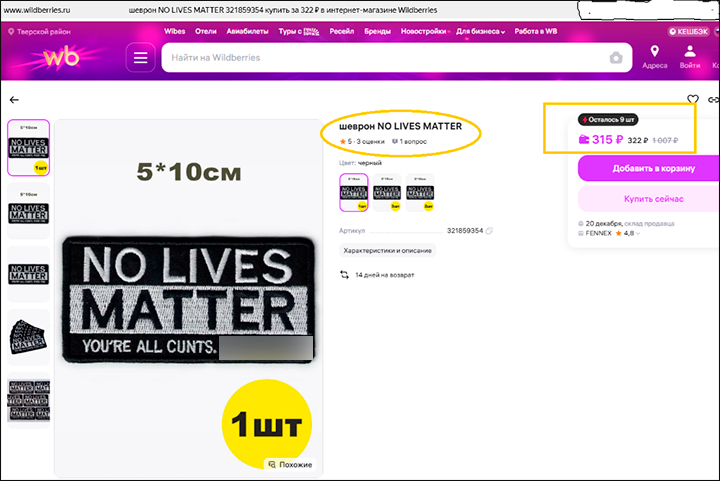Copy article number 321859354 via copy icon
Screen dimensions: 720x481
pyautogui.click(x=490, y=231)
